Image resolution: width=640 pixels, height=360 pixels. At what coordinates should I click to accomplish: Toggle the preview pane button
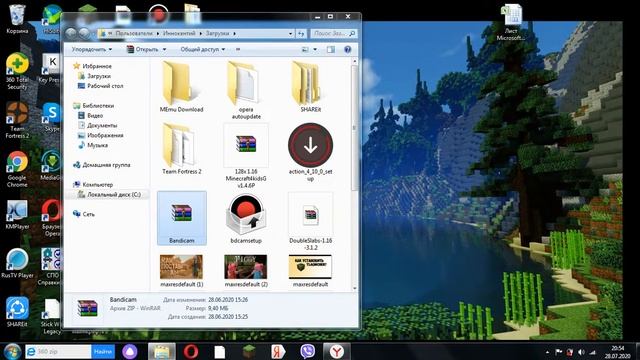331,49
